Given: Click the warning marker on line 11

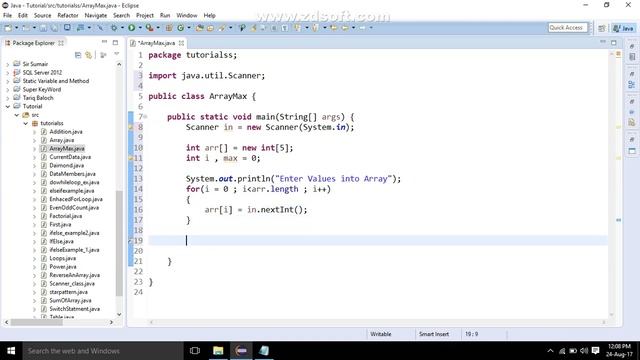Looking at the screenshot, I should pos(131,158).
